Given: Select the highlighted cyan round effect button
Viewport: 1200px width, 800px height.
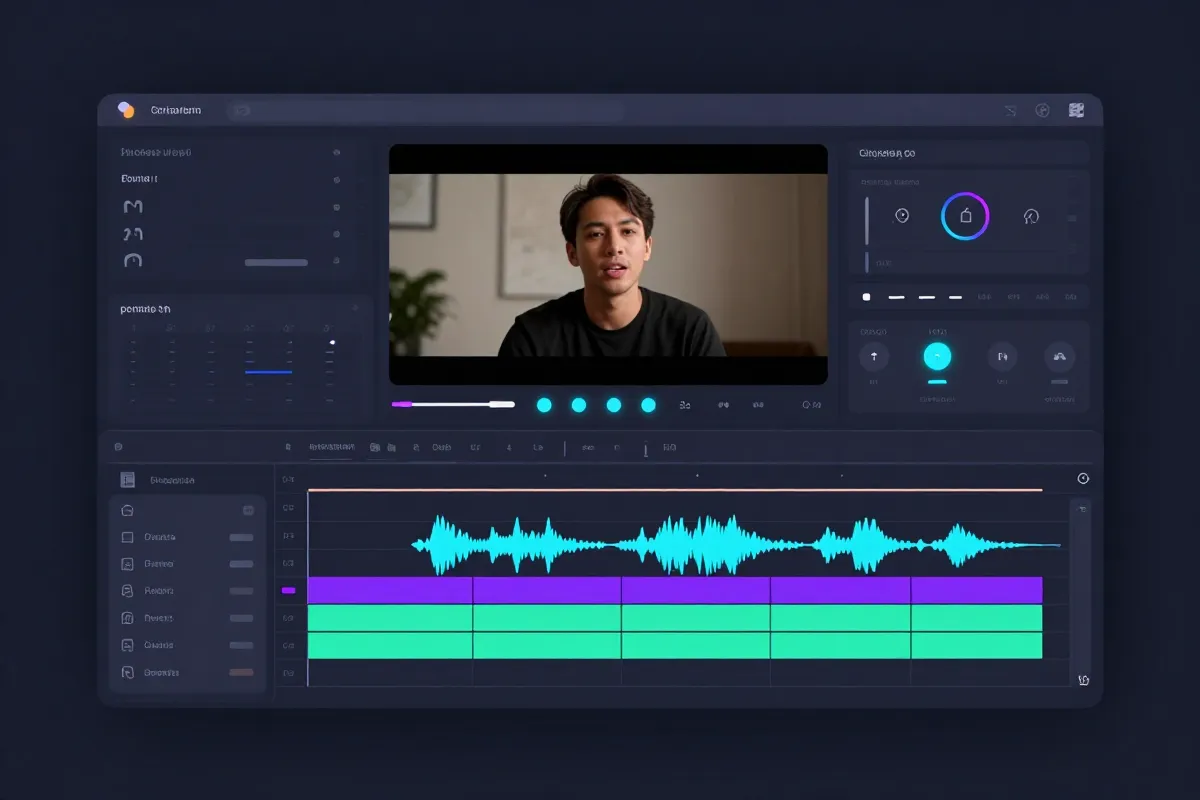Looking at the screenshot, I should pyautogui.click(x=937, y=356).
